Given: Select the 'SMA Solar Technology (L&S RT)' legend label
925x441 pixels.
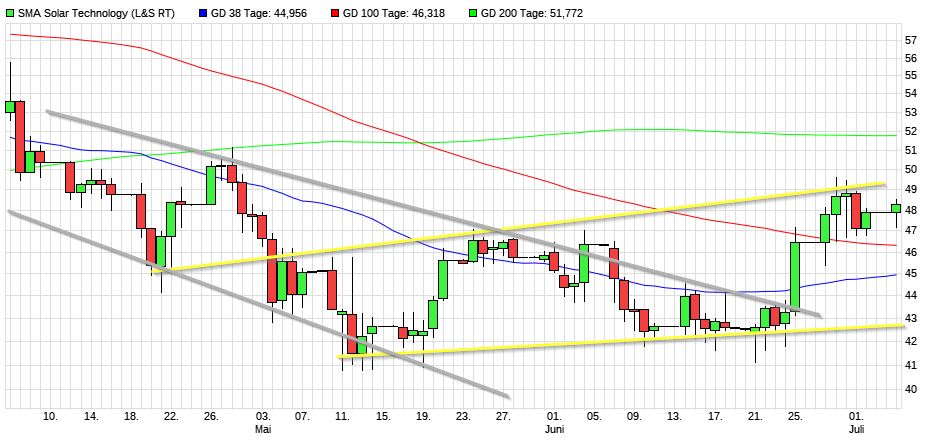Looking at the screenshot, I should pyautogui.click(x=97, y=13).
